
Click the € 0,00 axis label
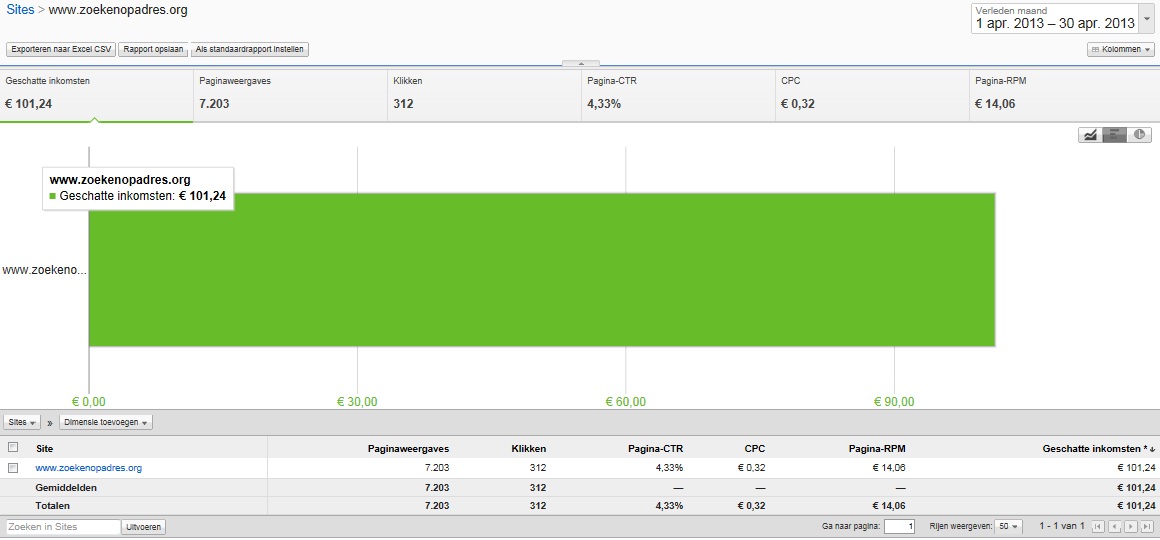[x=89, y=402]
